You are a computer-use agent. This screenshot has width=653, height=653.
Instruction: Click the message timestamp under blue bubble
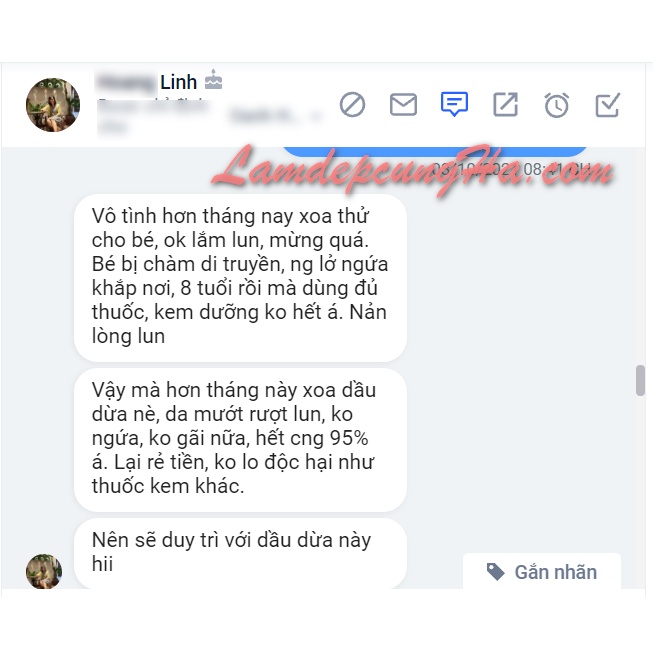click(x=511, y=169)
